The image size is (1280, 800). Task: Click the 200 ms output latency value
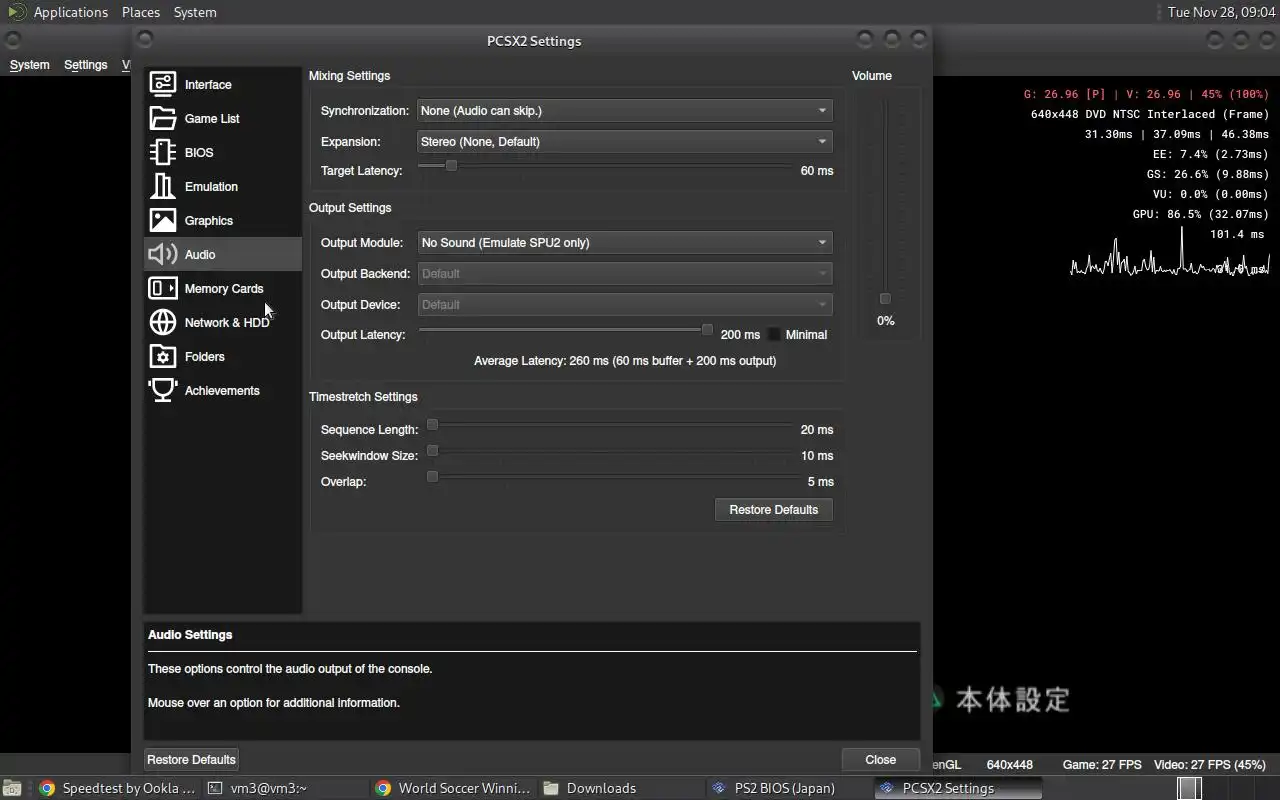click(x=740, y=335)
